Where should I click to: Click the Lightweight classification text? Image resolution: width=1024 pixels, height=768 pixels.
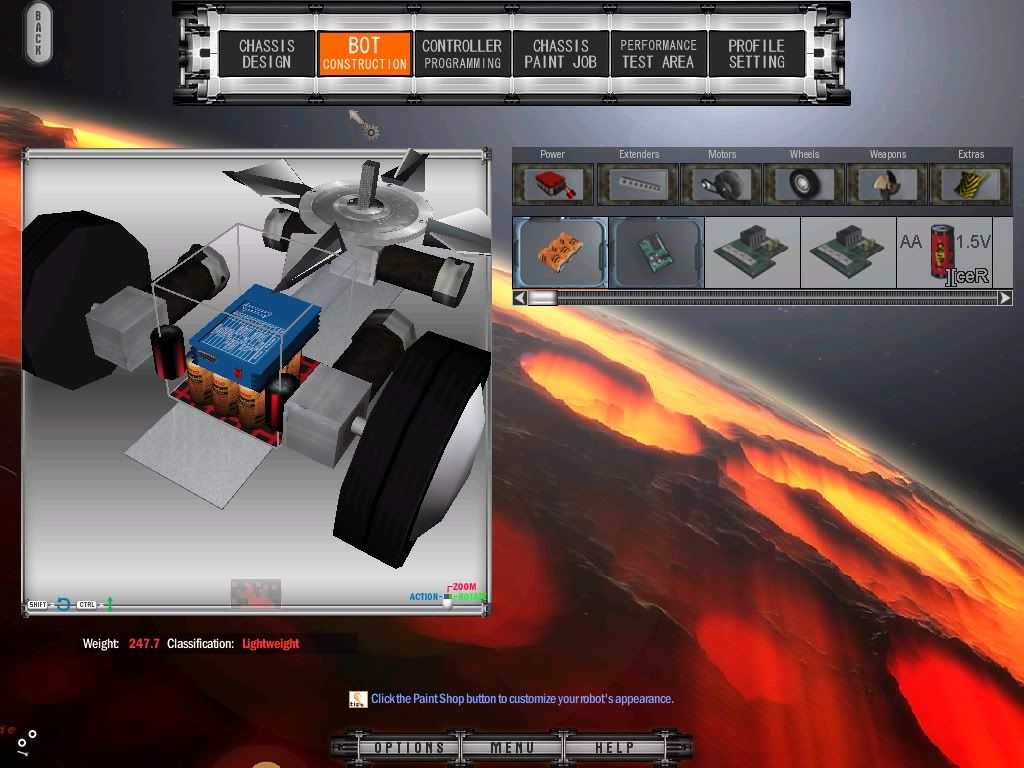pos(270,643)
